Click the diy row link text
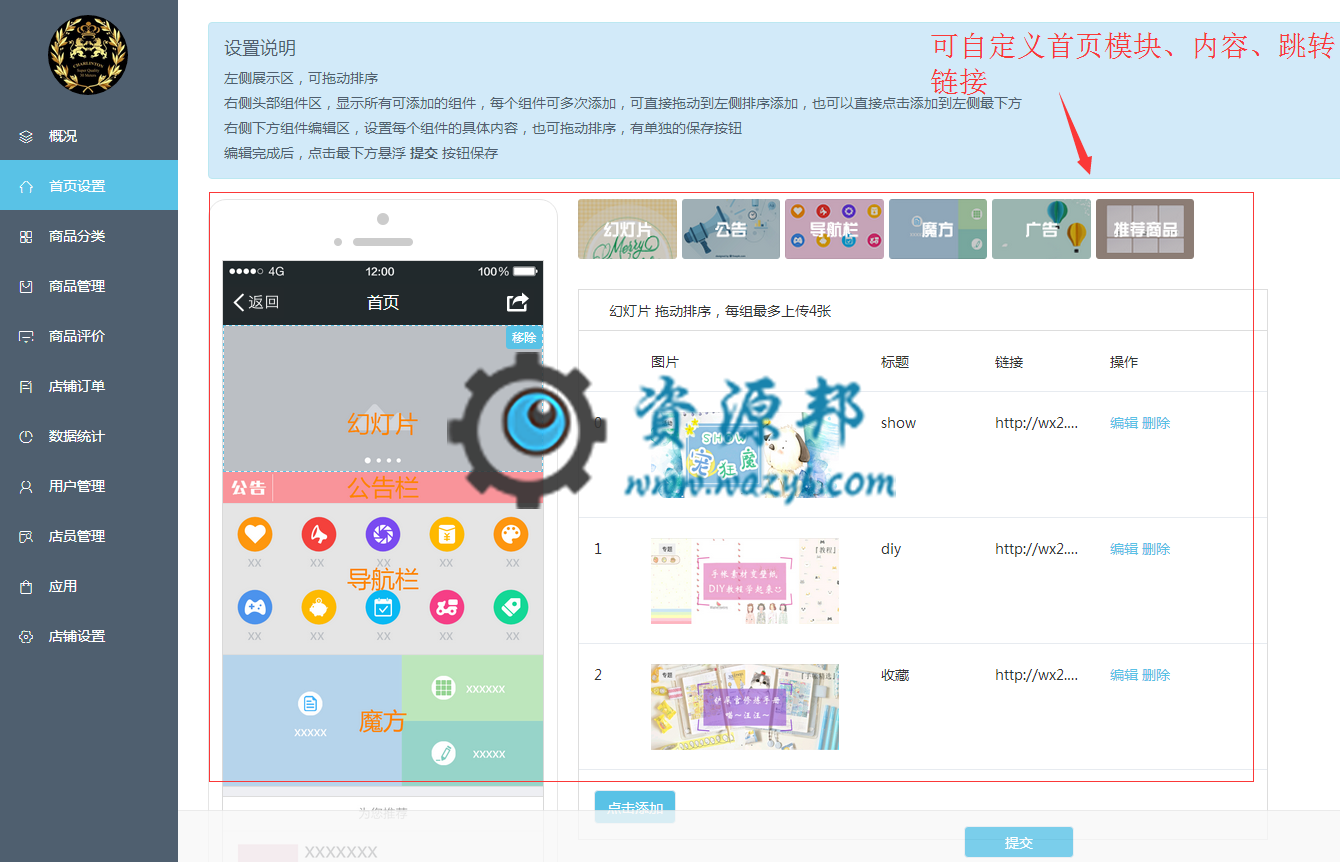 1036,549
